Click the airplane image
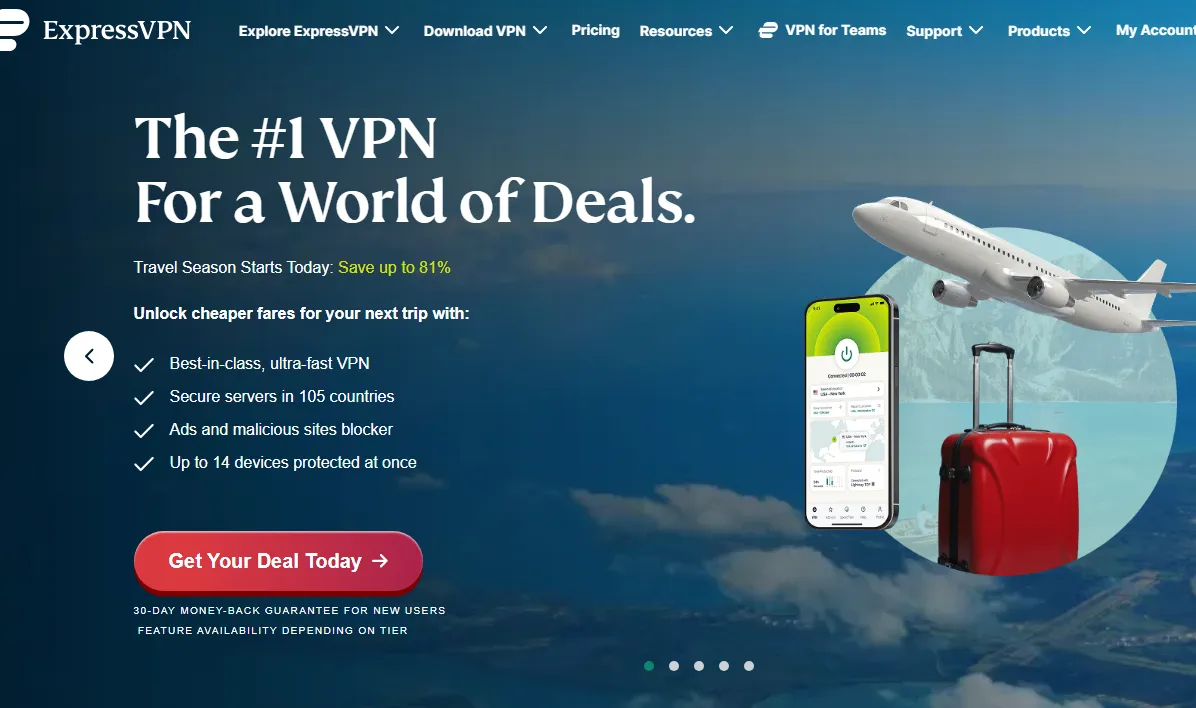 coord(1022,263)
